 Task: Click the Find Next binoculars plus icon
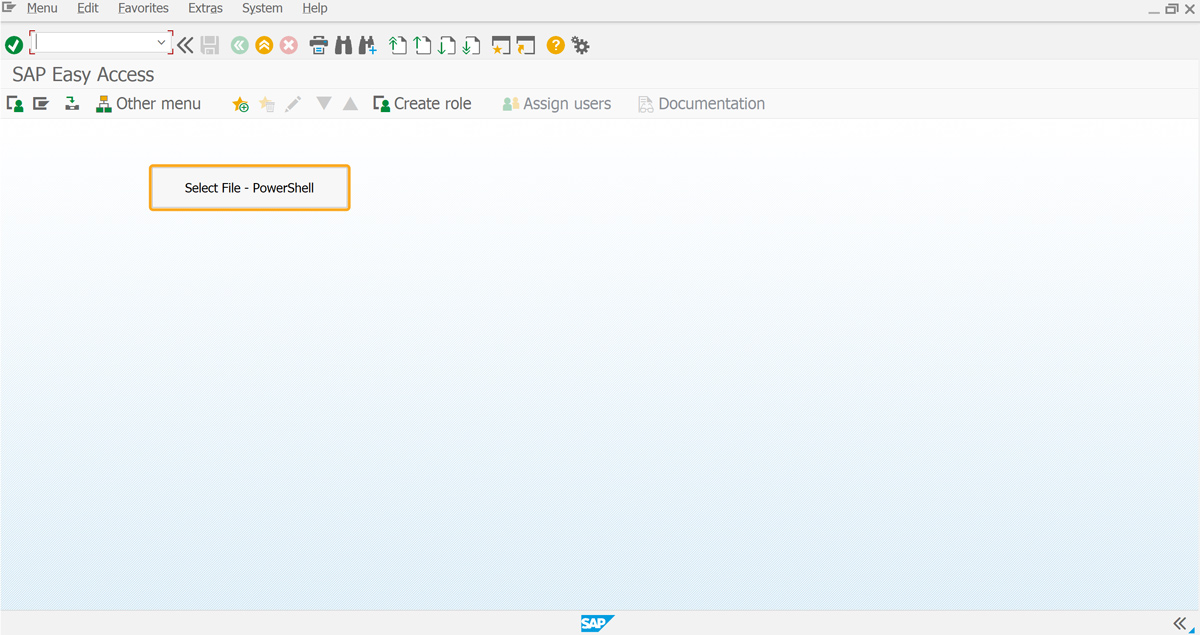367,45
